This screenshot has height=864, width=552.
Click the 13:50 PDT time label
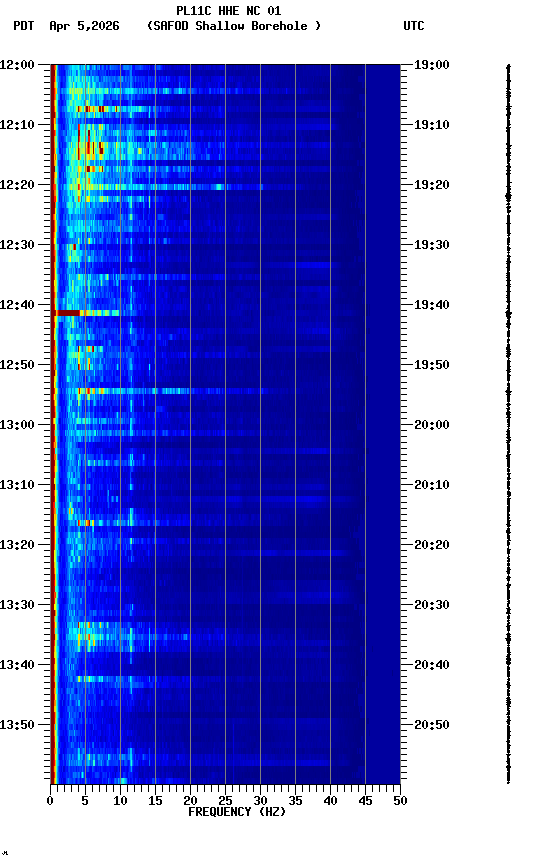coord(17,725)
